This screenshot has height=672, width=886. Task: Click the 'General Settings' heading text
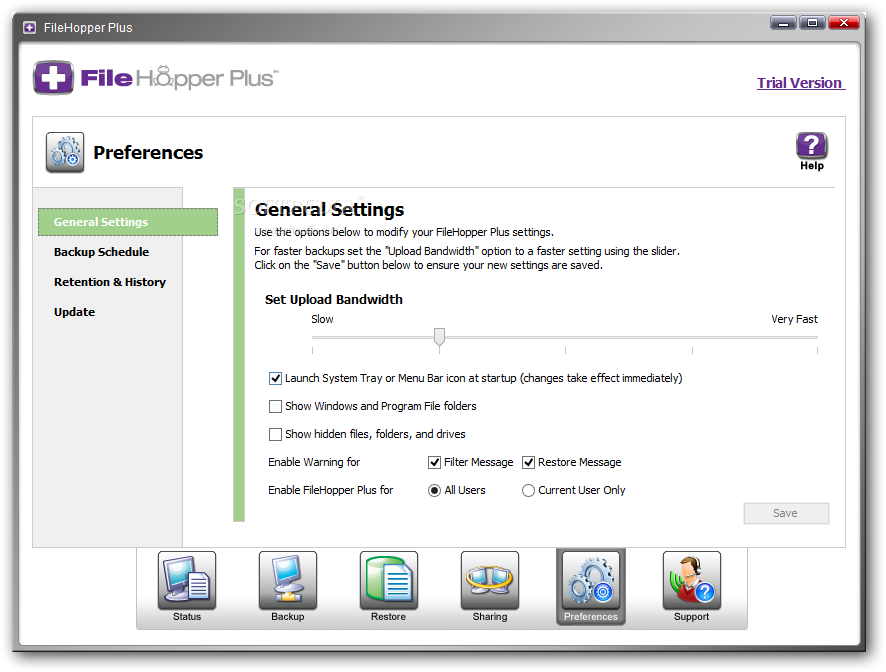[329, 210]
